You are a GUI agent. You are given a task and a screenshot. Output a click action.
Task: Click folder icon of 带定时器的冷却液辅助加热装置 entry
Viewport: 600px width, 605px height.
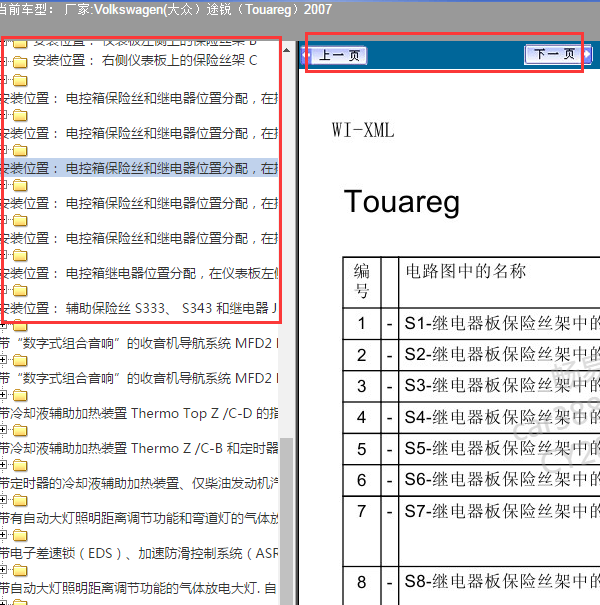pyautogui.click(x=20, y=466)
